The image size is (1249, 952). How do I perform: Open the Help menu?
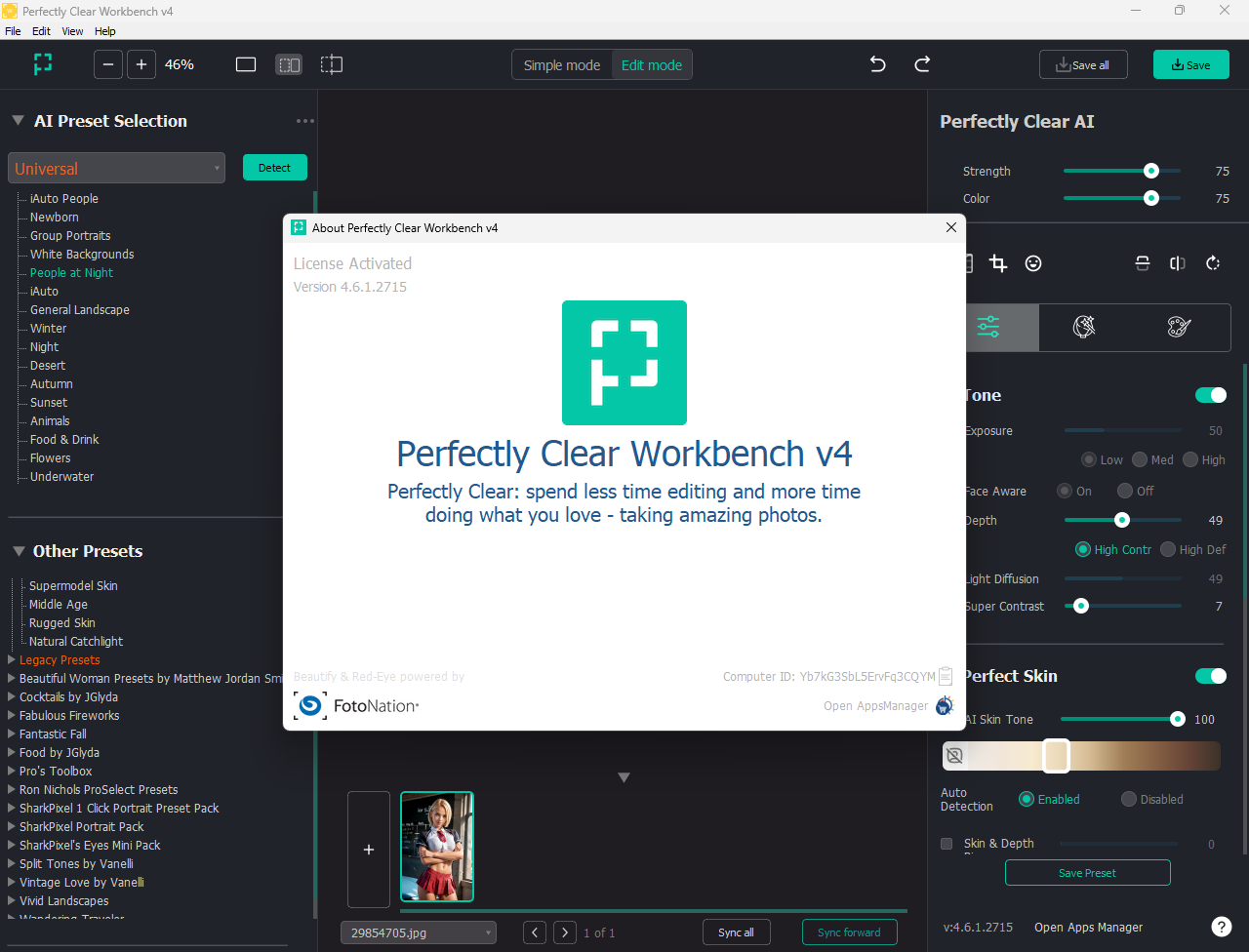click(x=104, y=31)
